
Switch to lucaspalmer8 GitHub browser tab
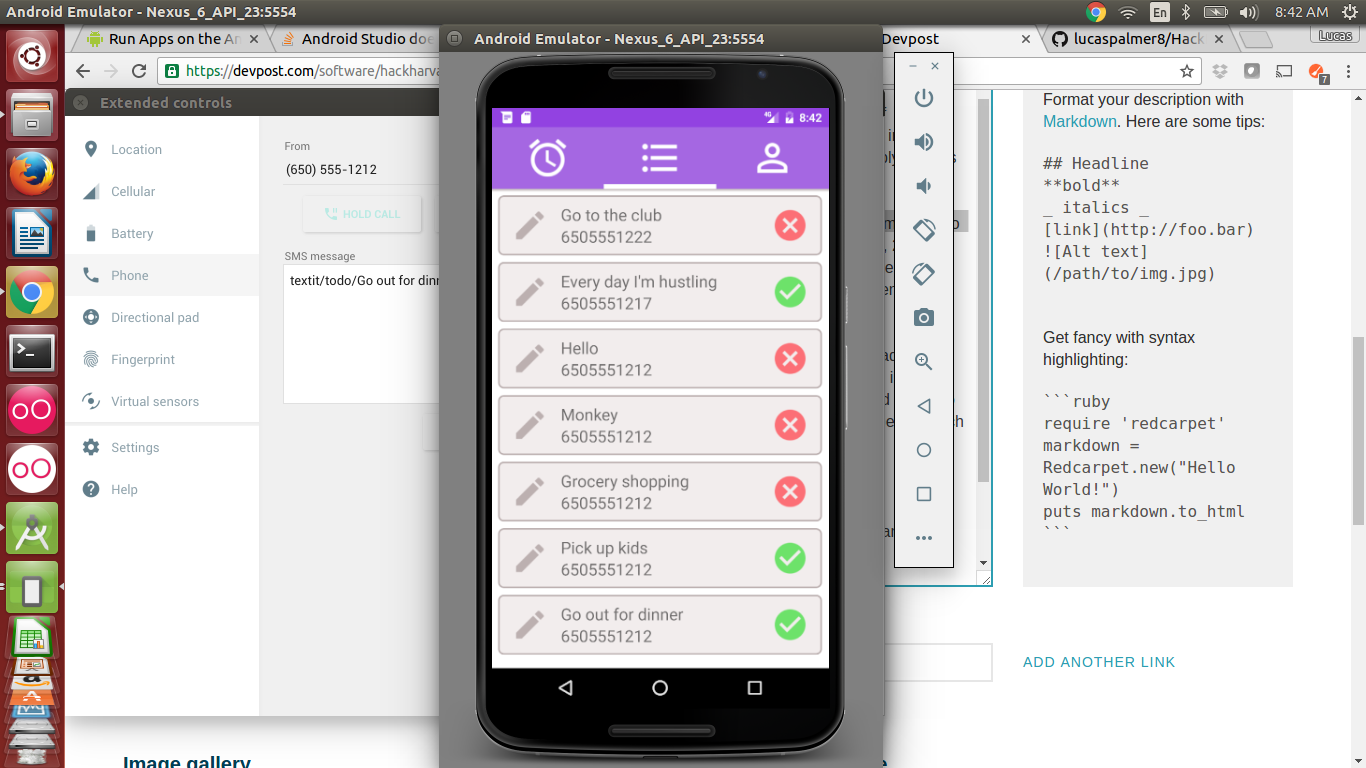(x=1136, y=39)
